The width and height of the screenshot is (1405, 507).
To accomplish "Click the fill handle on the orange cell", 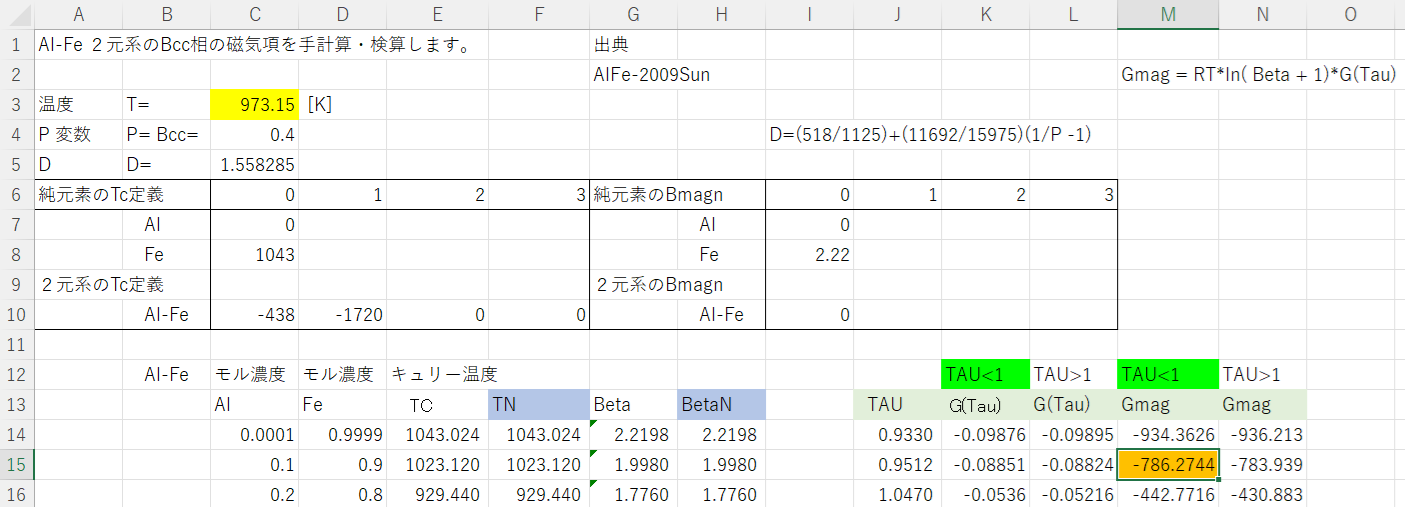I will [x=1218, y=480].
